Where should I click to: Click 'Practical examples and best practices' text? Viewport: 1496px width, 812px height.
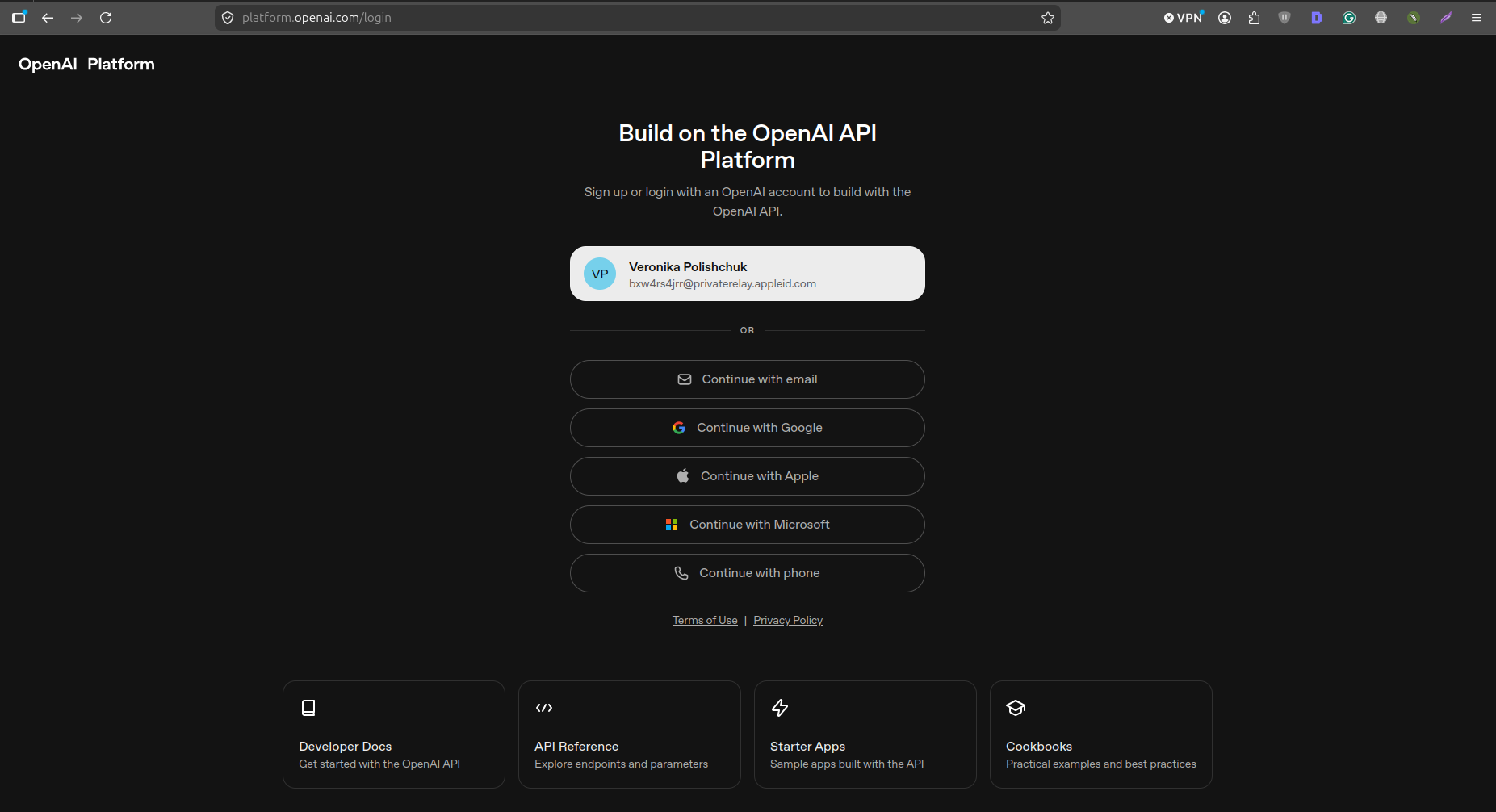point(1101,764)
